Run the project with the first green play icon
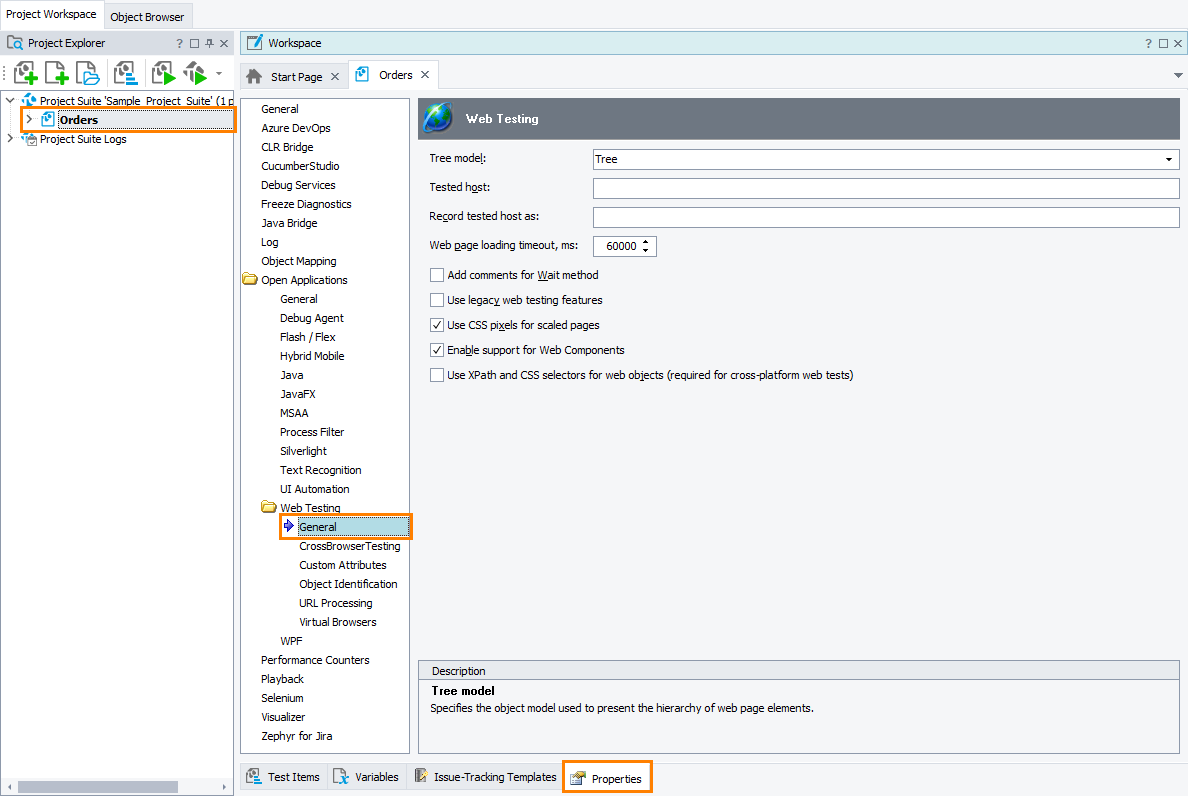Image resolution: width=1188 pixels, height=796 pixels. 163,73
